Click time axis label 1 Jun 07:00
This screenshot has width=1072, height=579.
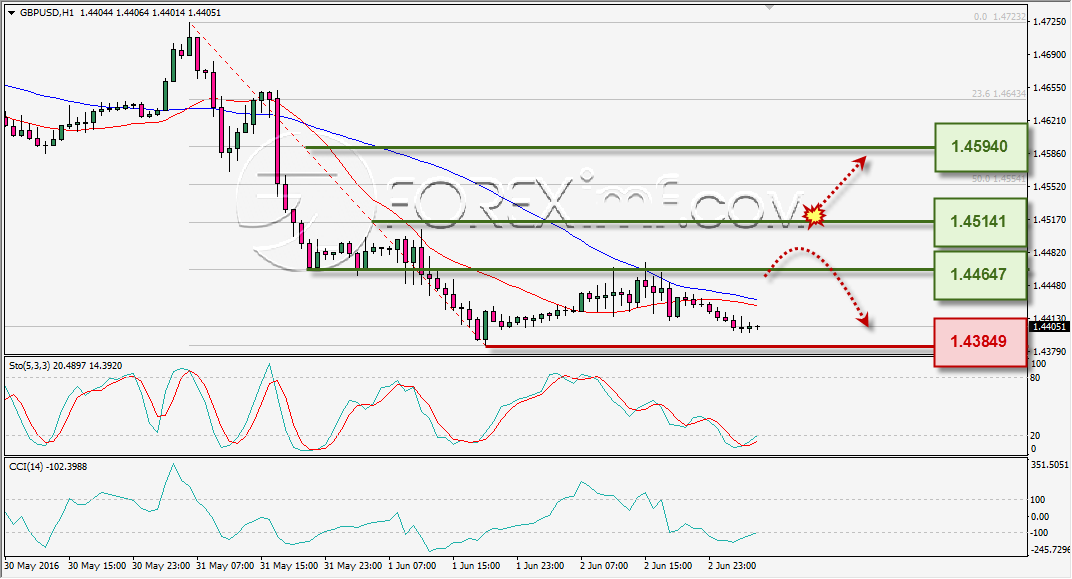(412, 566)
